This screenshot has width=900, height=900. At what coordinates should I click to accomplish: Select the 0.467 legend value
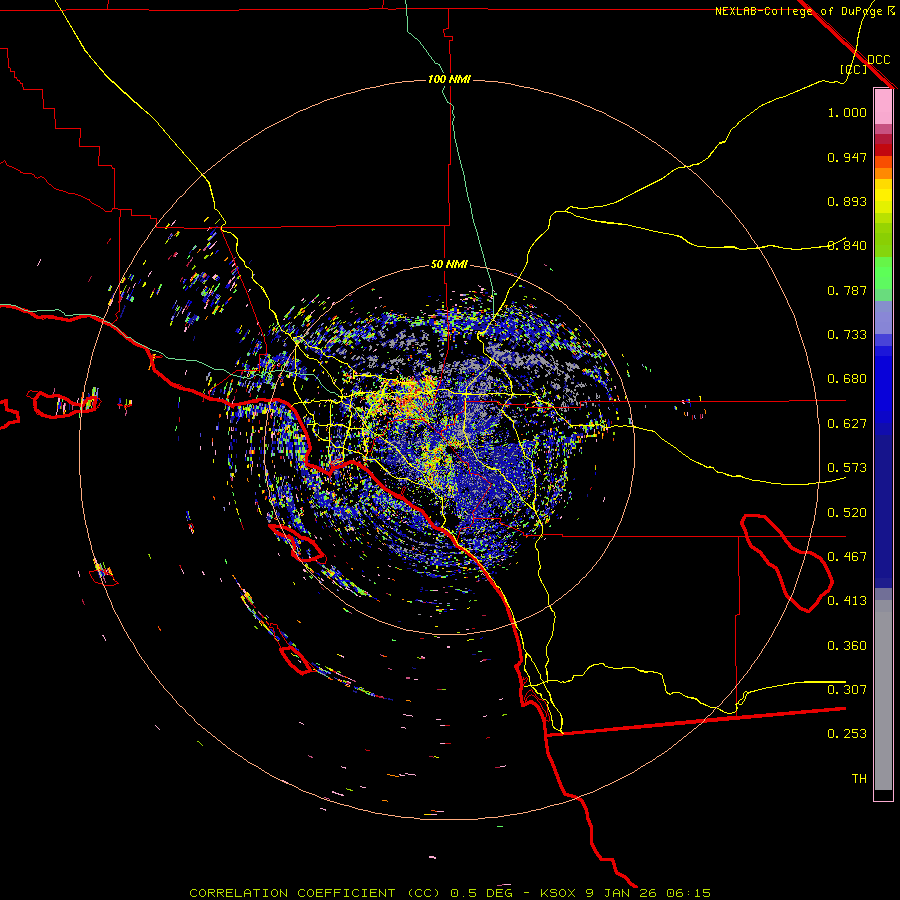pos(847,557)
